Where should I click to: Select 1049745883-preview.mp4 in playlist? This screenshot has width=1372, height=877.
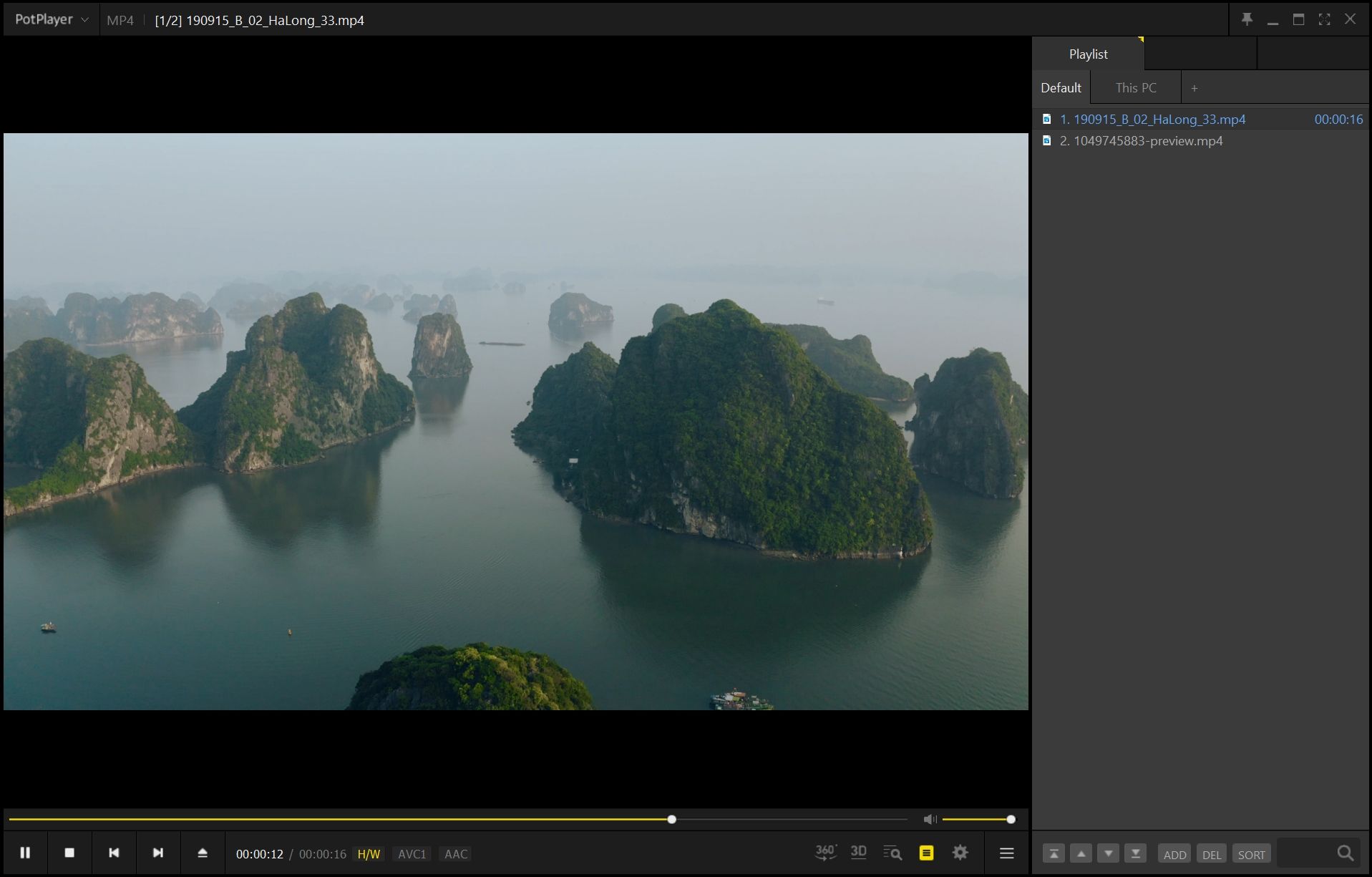(1201, 141)
